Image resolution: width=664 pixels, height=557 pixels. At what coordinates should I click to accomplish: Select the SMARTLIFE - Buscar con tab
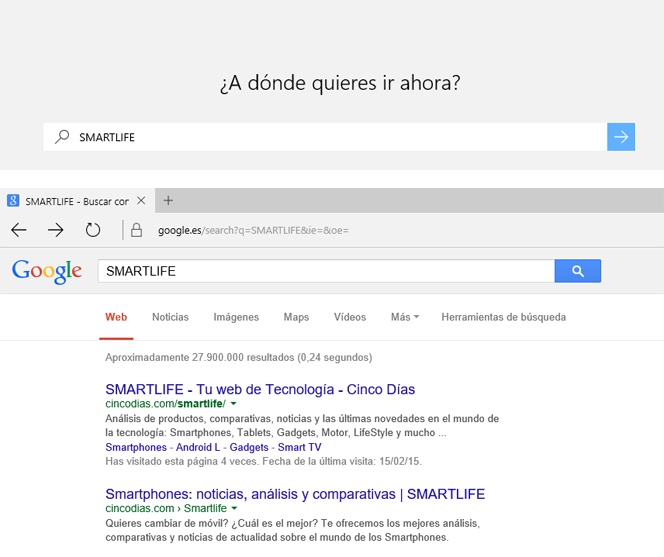tap(78, 201)
